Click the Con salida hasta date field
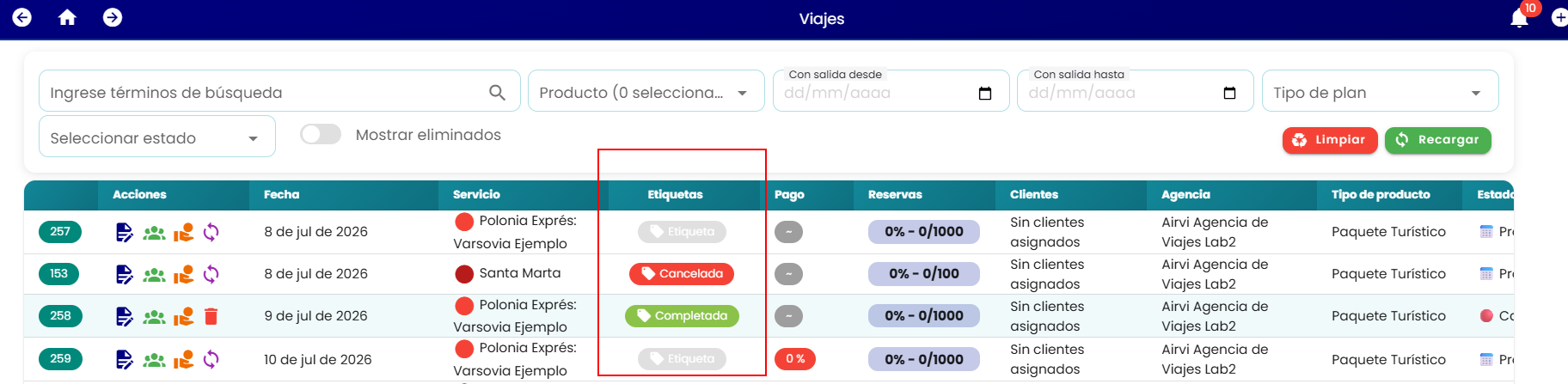Viewport: 1568px width, 384px height. 1135,91
